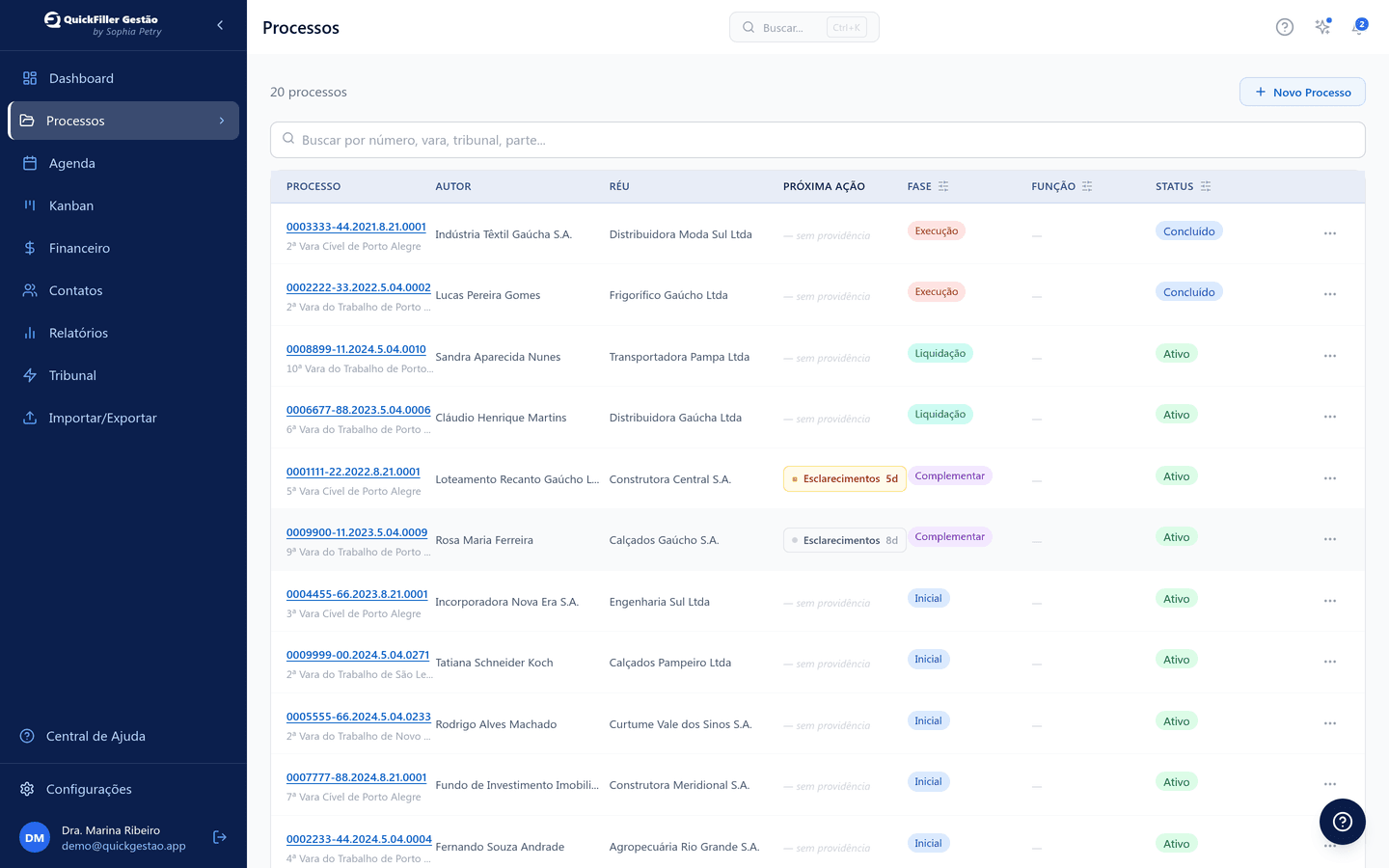Open the help question mark icon in header
1389x868 pixels.
click(x=1284, y=27)
